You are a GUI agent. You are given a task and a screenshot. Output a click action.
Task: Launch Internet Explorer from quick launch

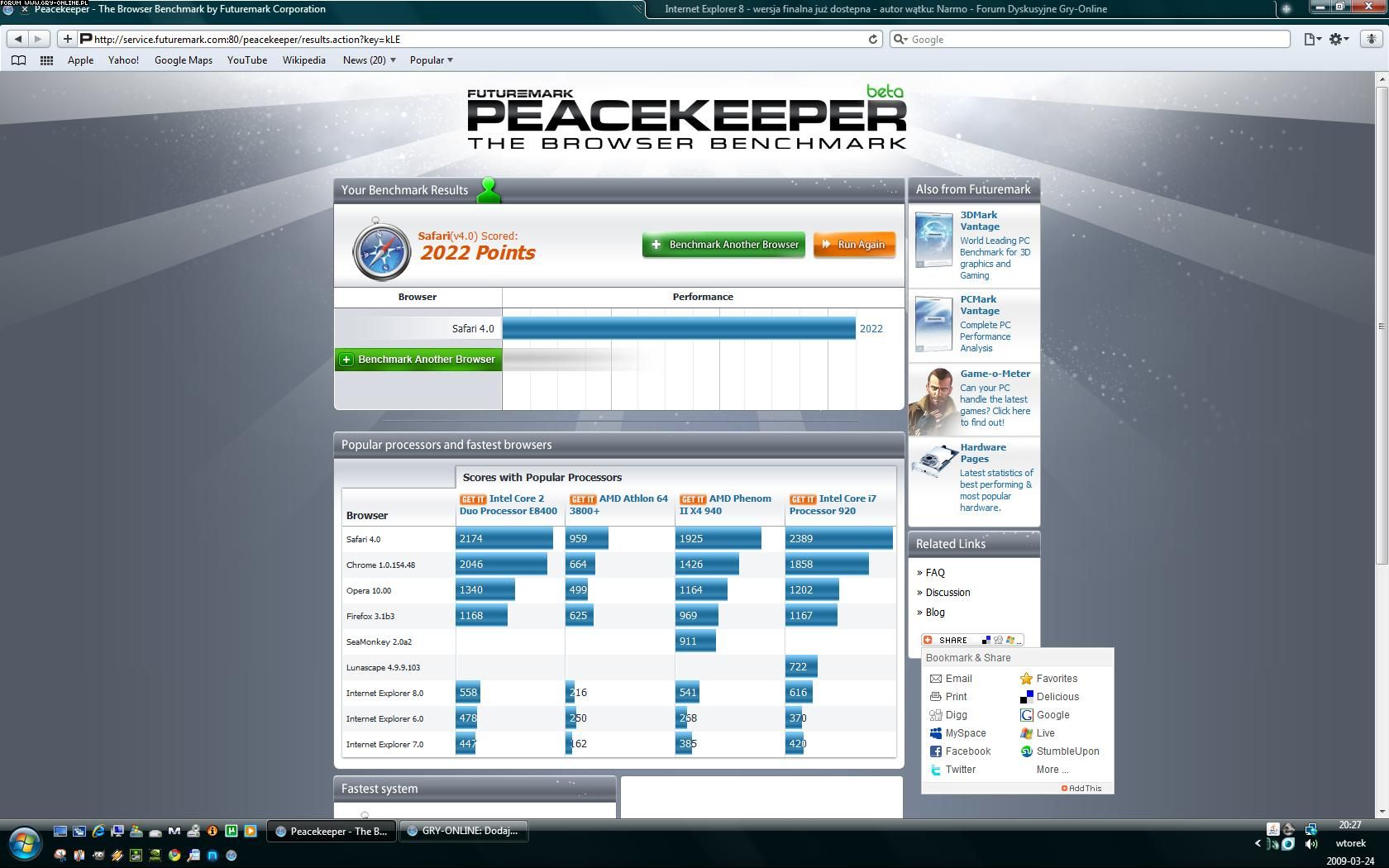tap(98, 831)
